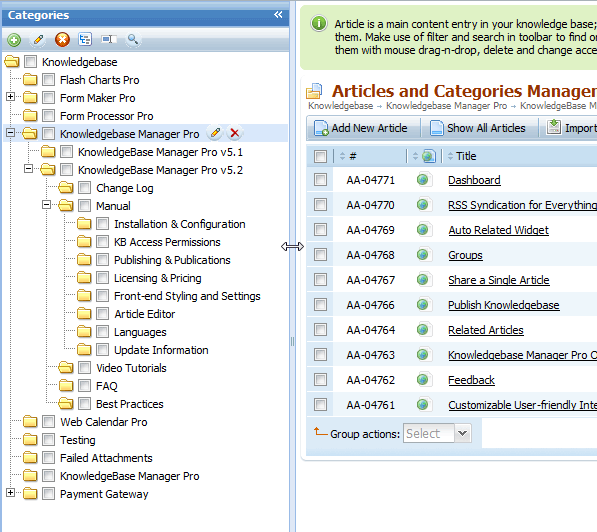Click globe status icon for AA-04761
Viewport: 597px width, 532px height.
423,404
